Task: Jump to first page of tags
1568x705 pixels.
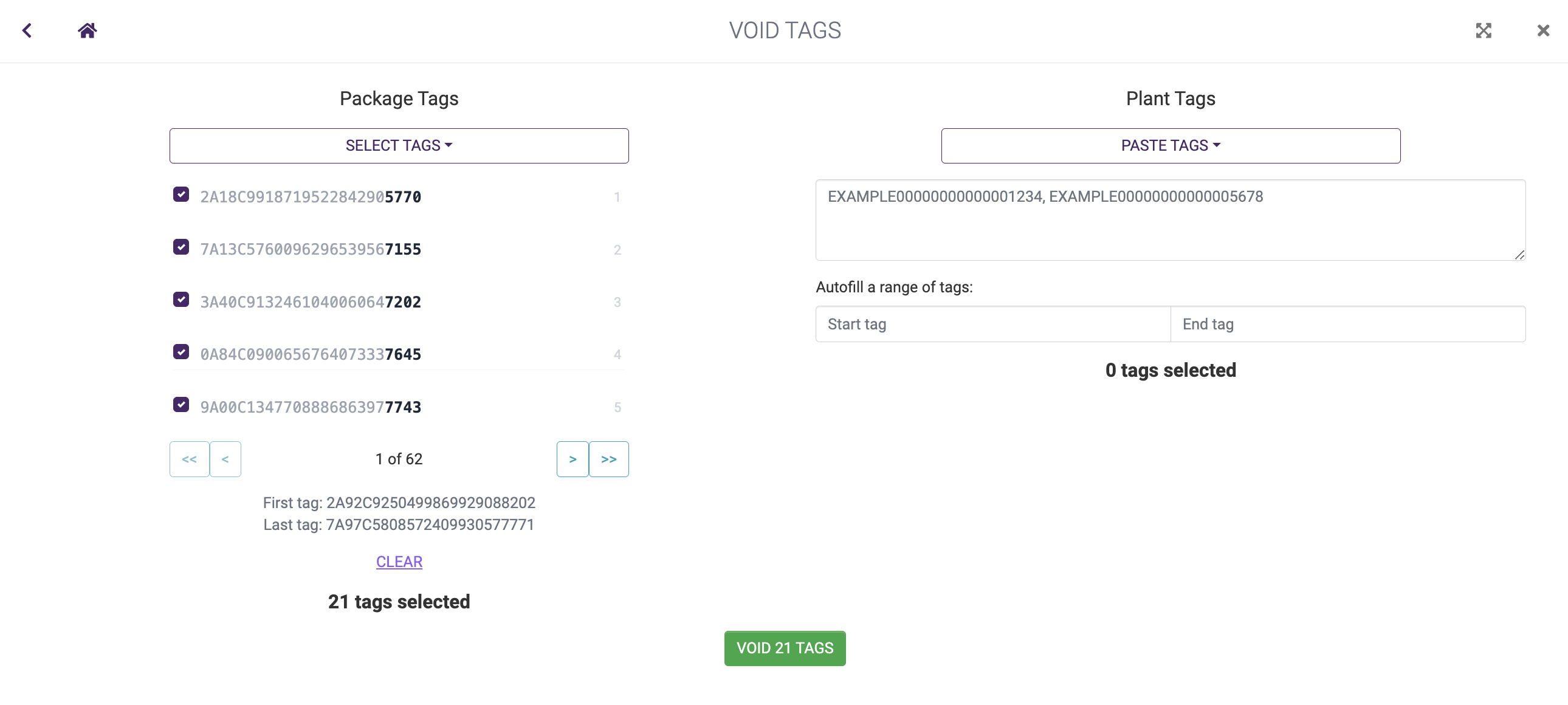Action: (189, 459)
